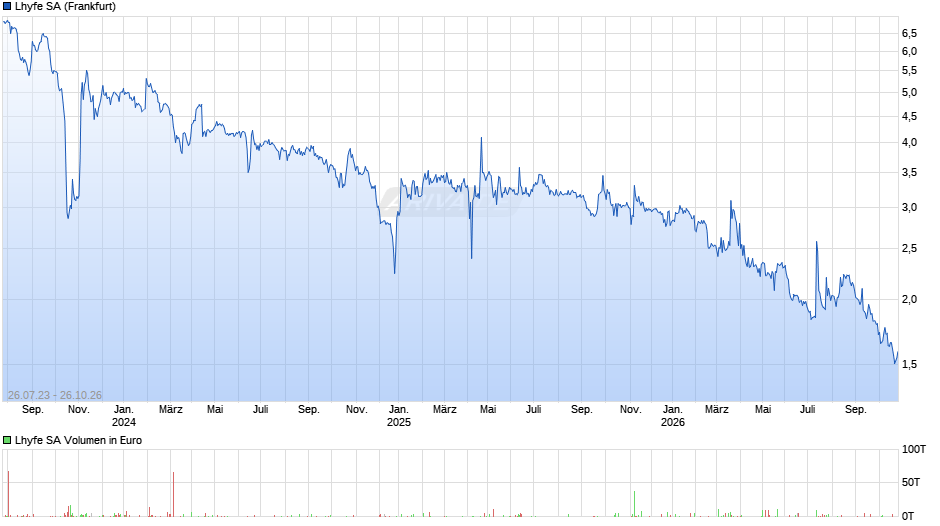940x526 pixels.
Task: Click the 3,0 price axis label
Action: (909, 208)
